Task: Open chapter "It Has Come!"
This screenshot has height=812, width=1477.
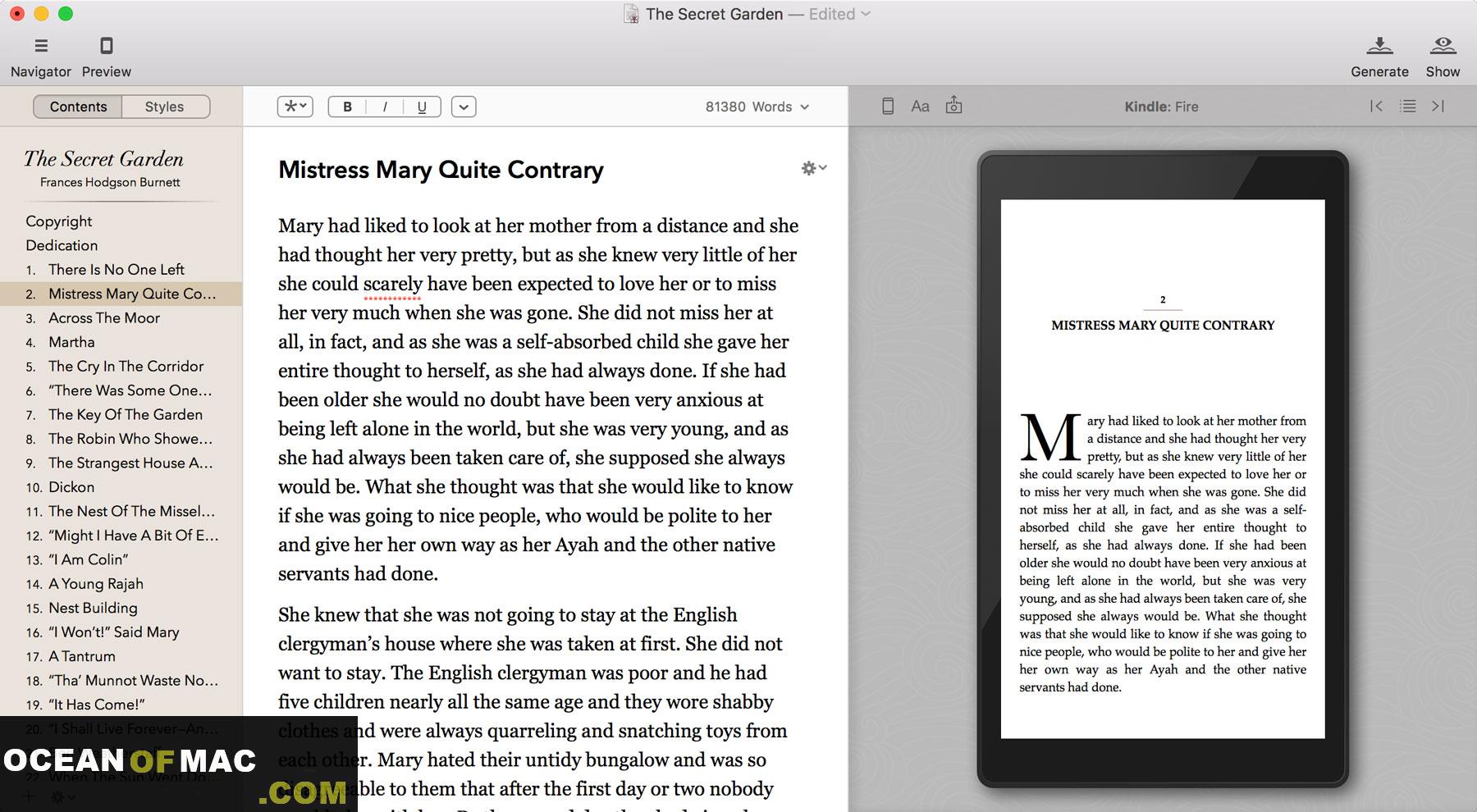Action: [121, 705]
